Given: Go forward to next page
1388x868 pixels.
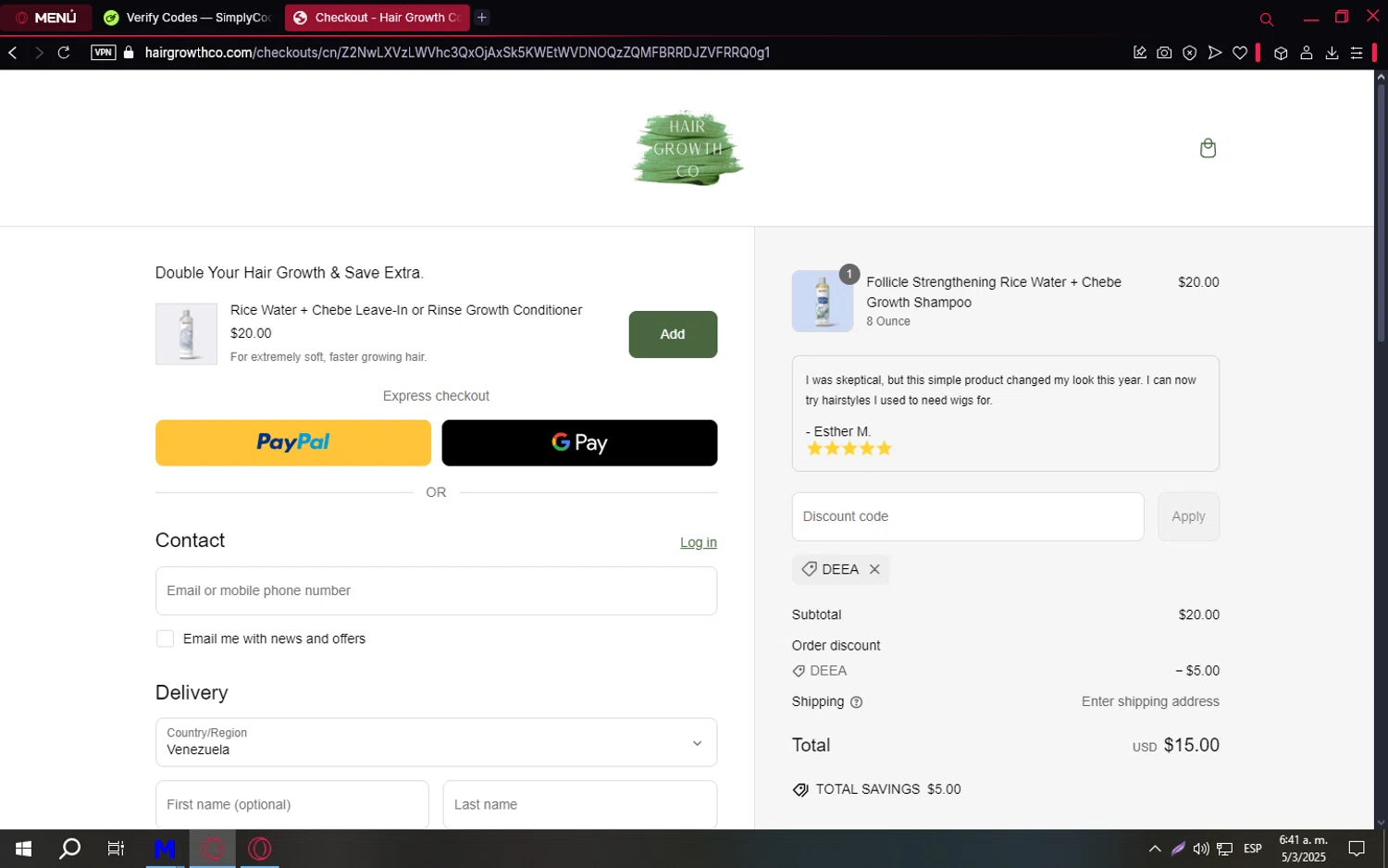Looking at the screenshot, I should (x=39, y=53).
